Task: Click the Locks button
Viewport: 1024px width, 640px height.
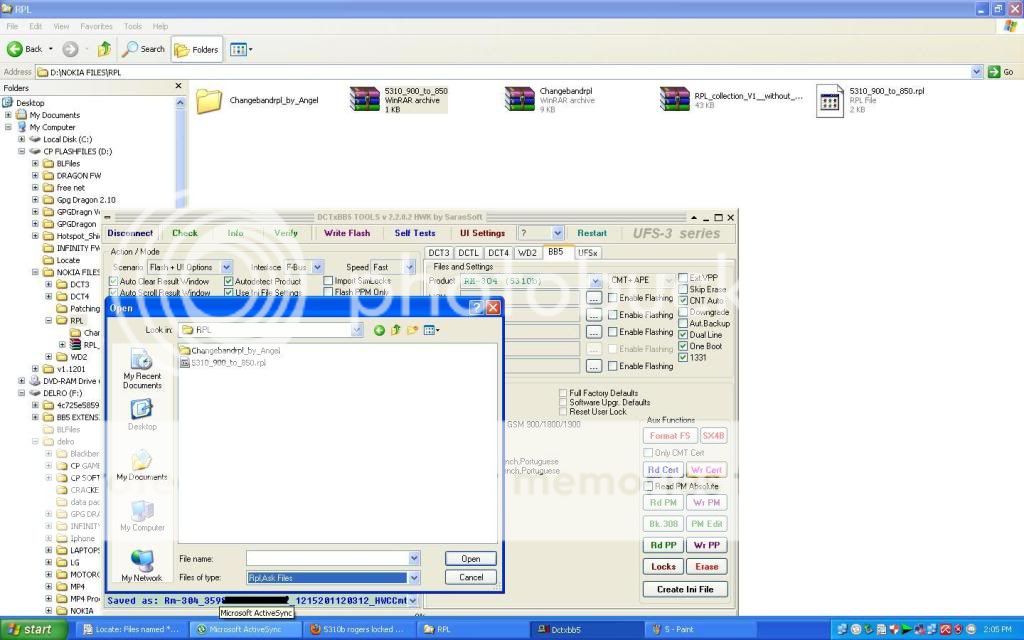Action: click(x=663, y=567)
